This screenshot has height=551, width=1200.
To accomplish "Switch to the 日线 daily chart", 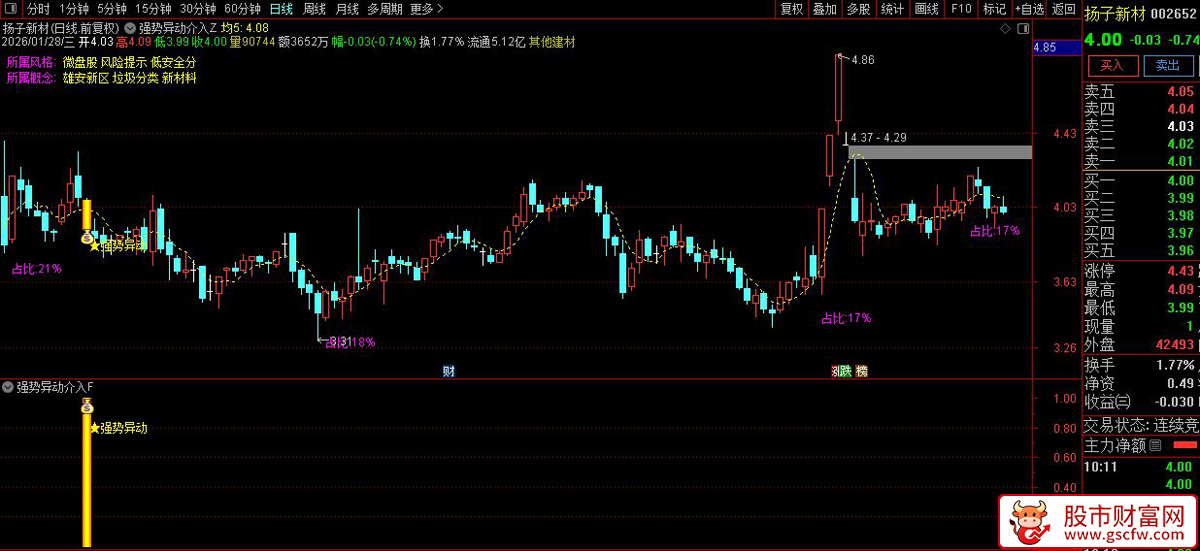I will (282, 9).
